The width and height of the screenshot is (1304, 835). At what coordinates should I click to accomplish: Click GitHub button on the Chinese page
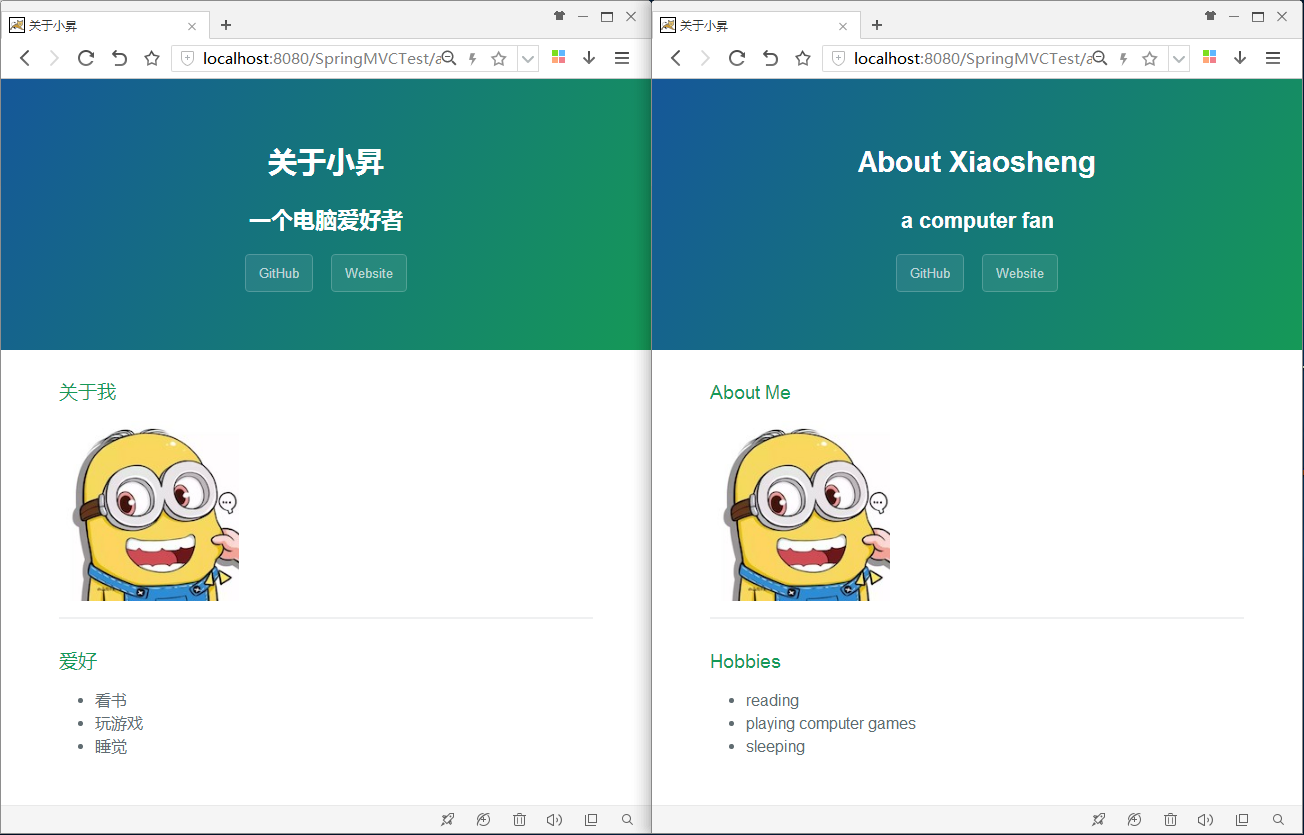[x=279, y=273]
